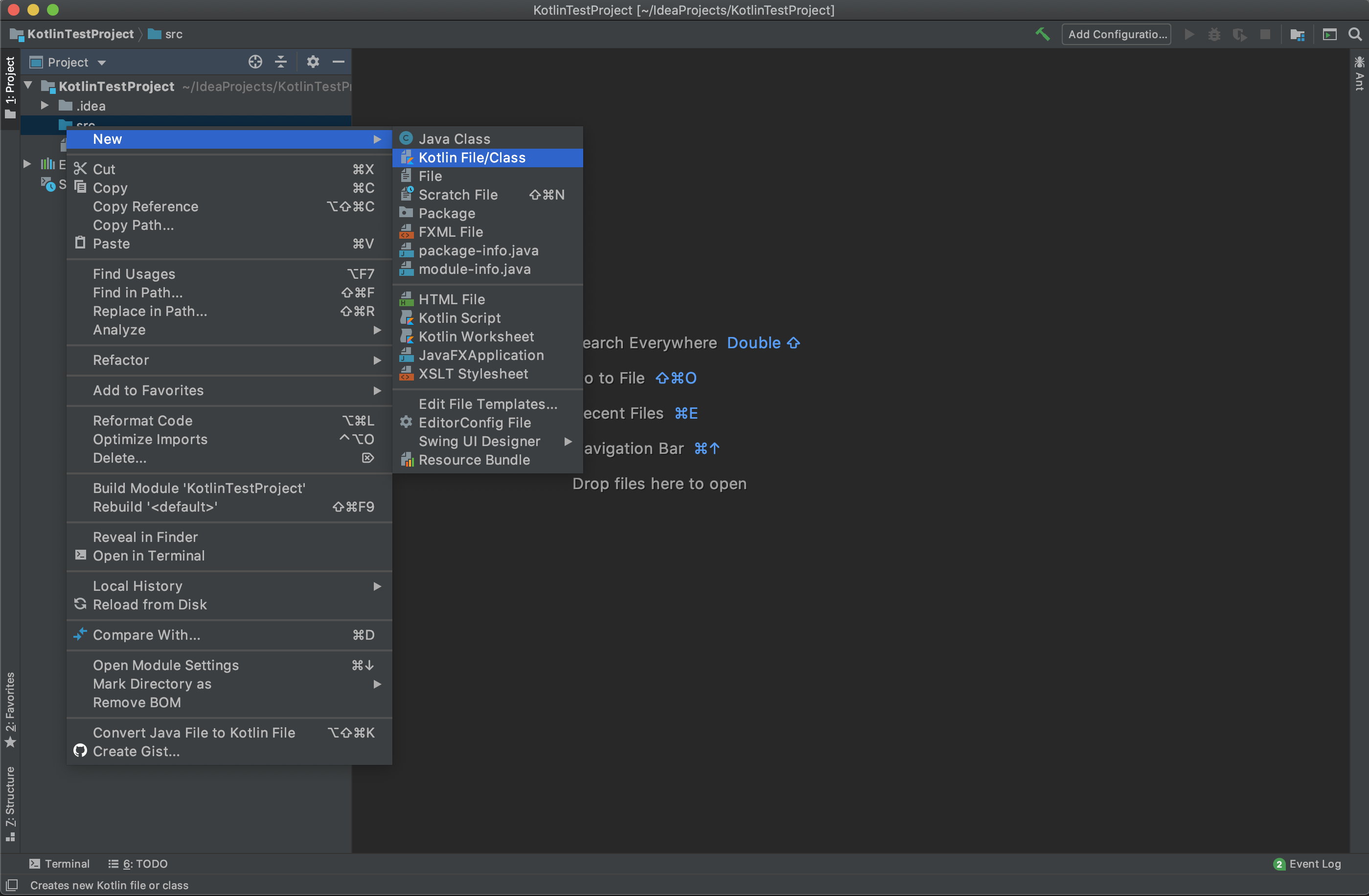Open the Project Structure toolbar icon
The height and width of the screenshot is (896, 1369).
point(1297,35)
